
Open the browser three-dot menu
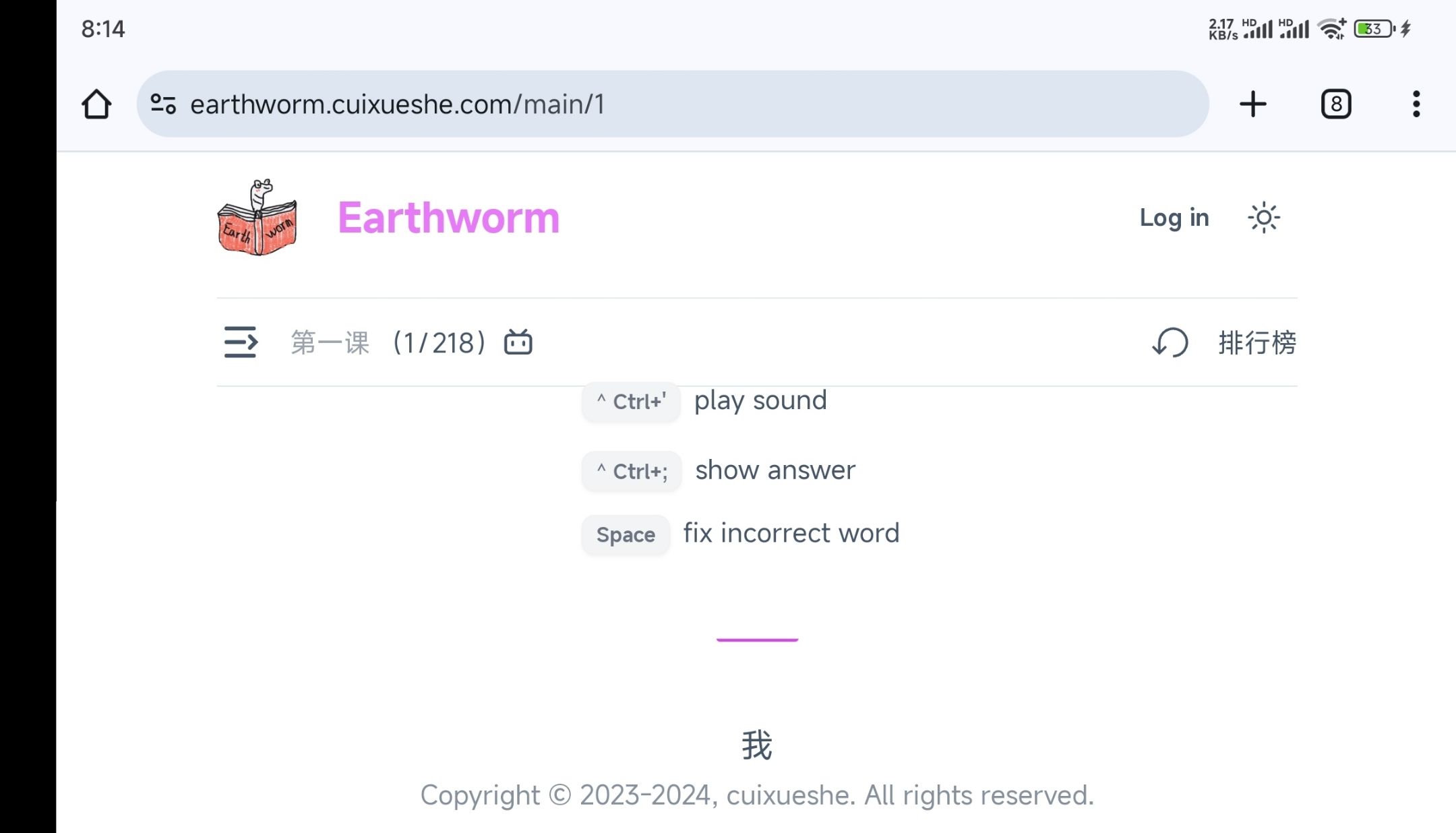coord(1416,104)
